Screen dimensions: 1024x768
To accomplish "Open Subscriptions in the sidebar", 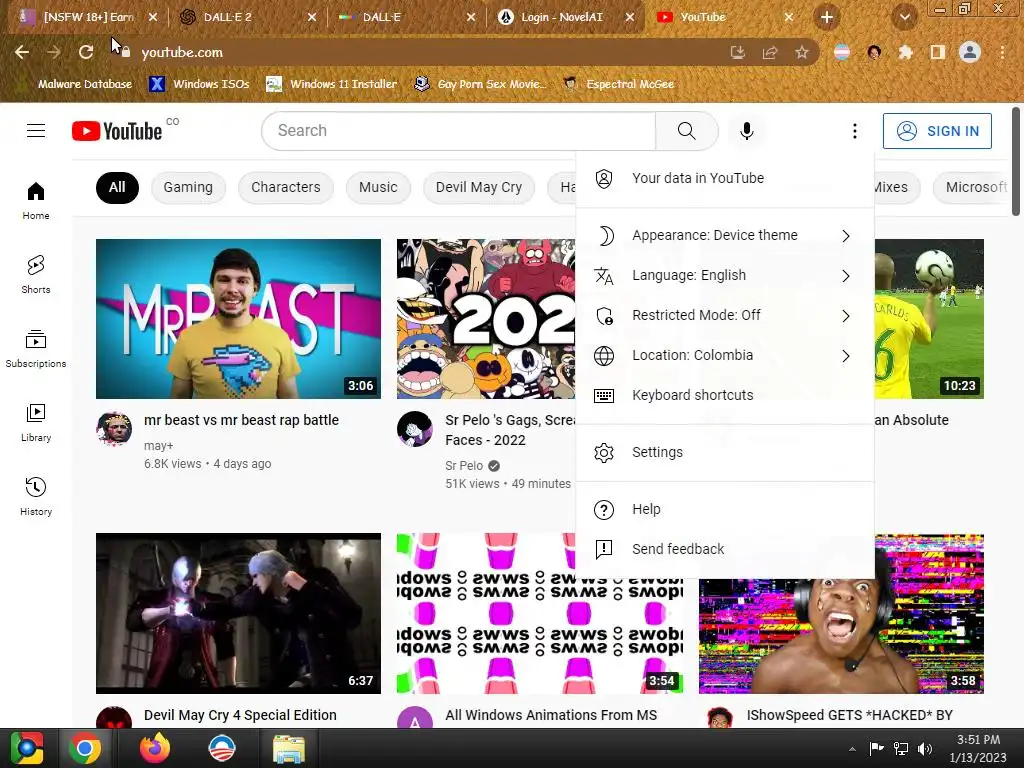I will 36,349.
